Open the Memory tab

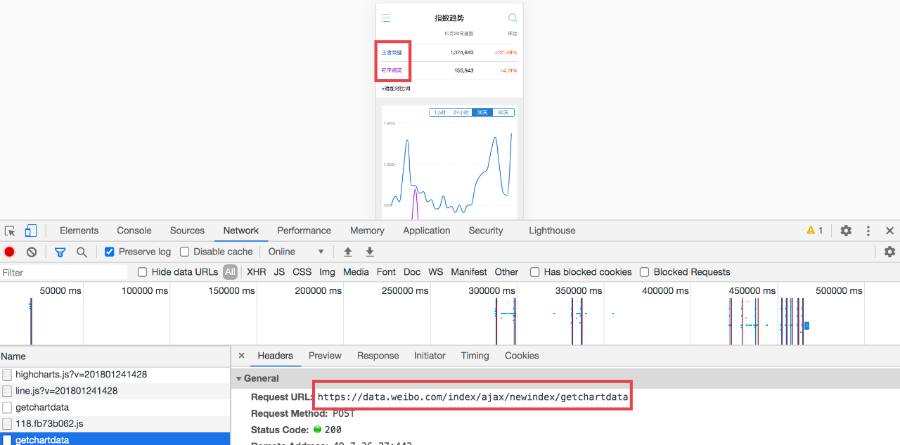(367, 231)
